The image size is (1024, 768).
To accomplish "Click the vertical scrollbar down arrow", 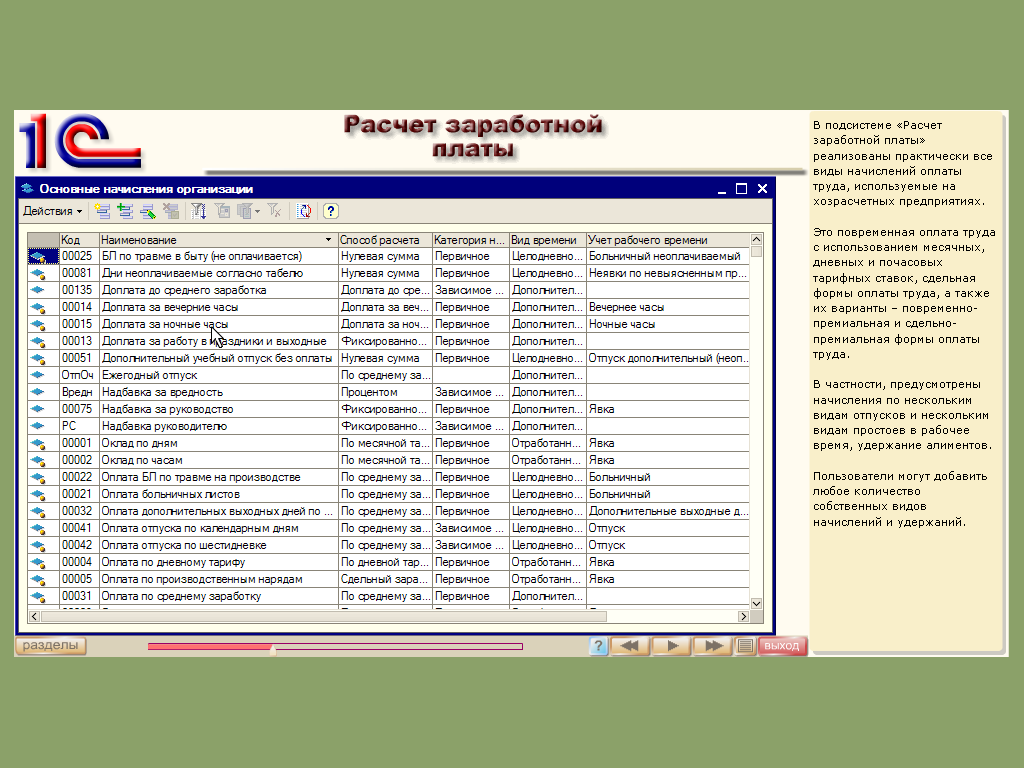I will [x=756, y=604].
